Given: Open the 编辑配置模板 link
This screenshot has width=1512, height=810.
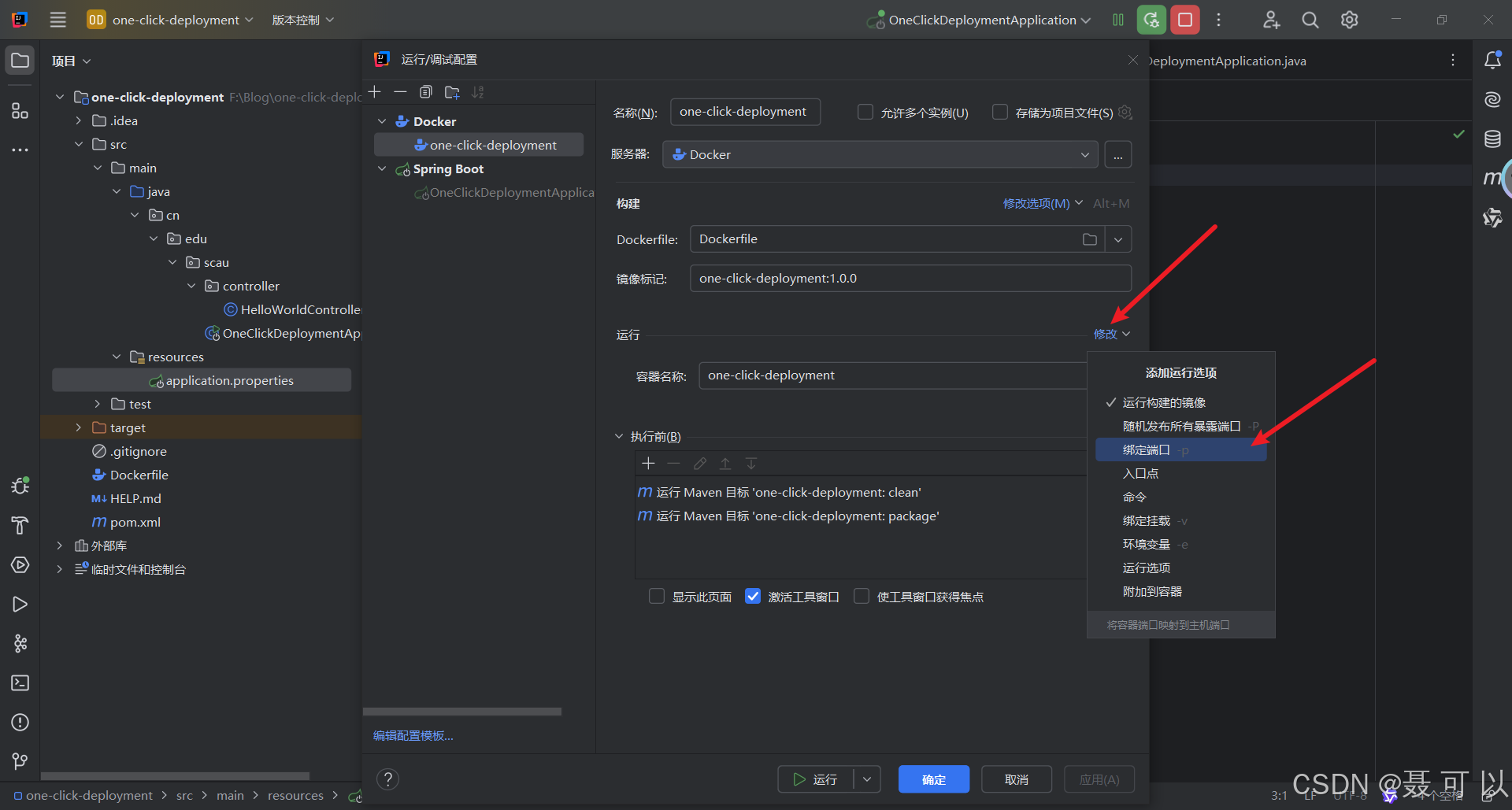Looking at the screenshot, I should click(413, 735).
